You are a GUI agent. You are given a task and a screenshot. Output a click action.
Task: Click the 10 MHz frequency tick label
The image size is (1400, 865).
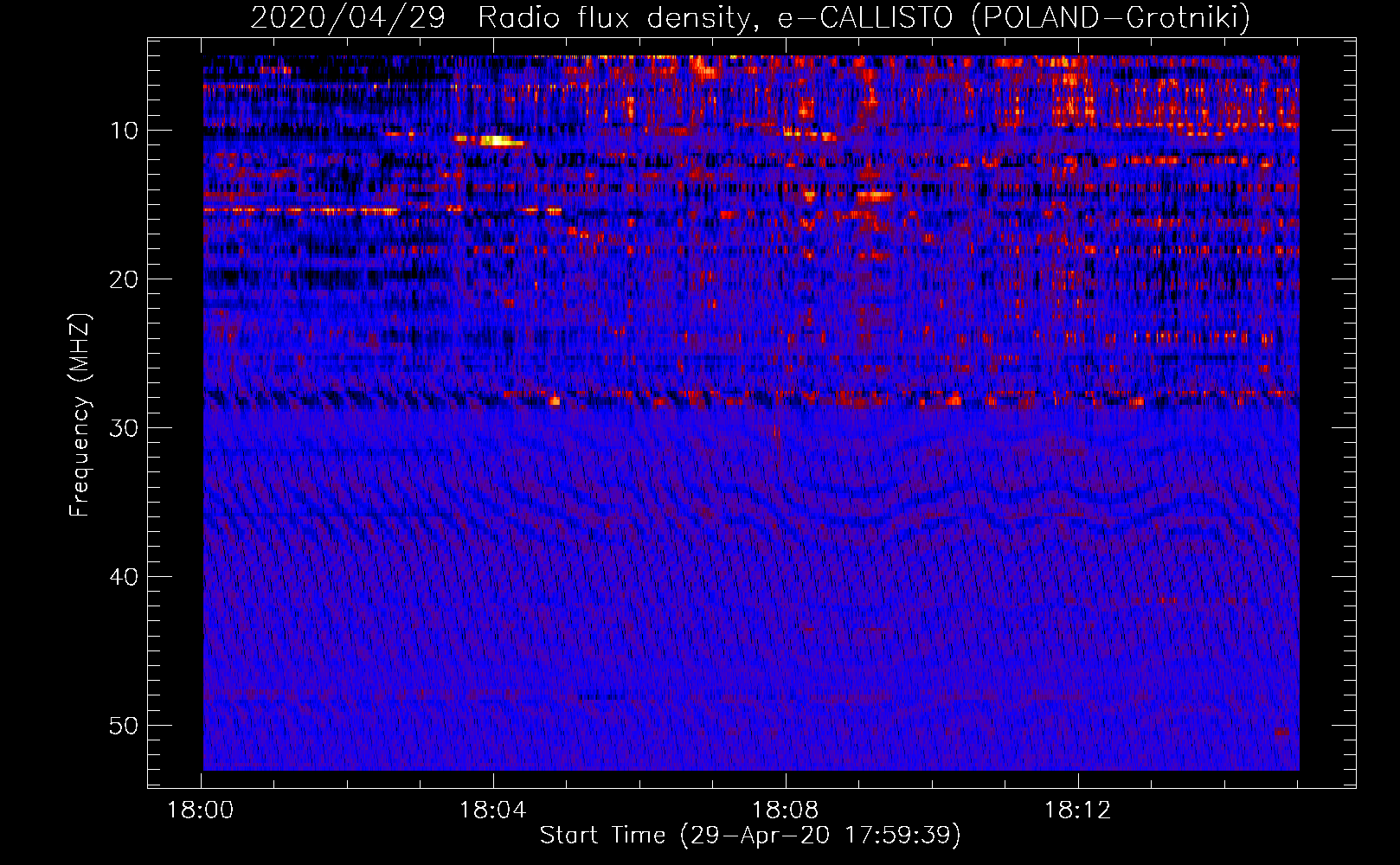point(124,131)
